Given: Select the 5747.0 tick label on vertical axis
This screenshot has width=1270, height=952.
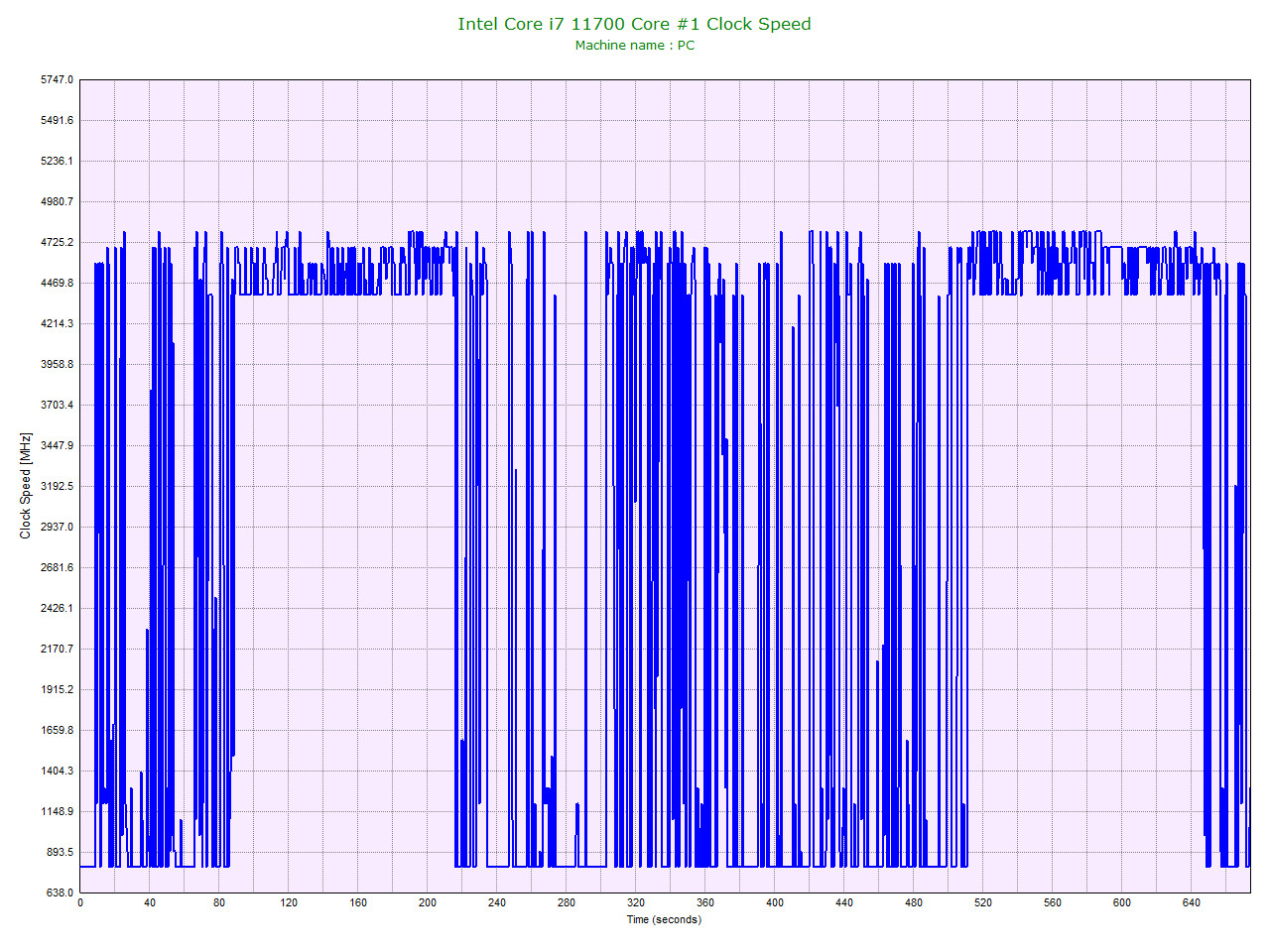Looking at the screenshot, I should 58,79.
